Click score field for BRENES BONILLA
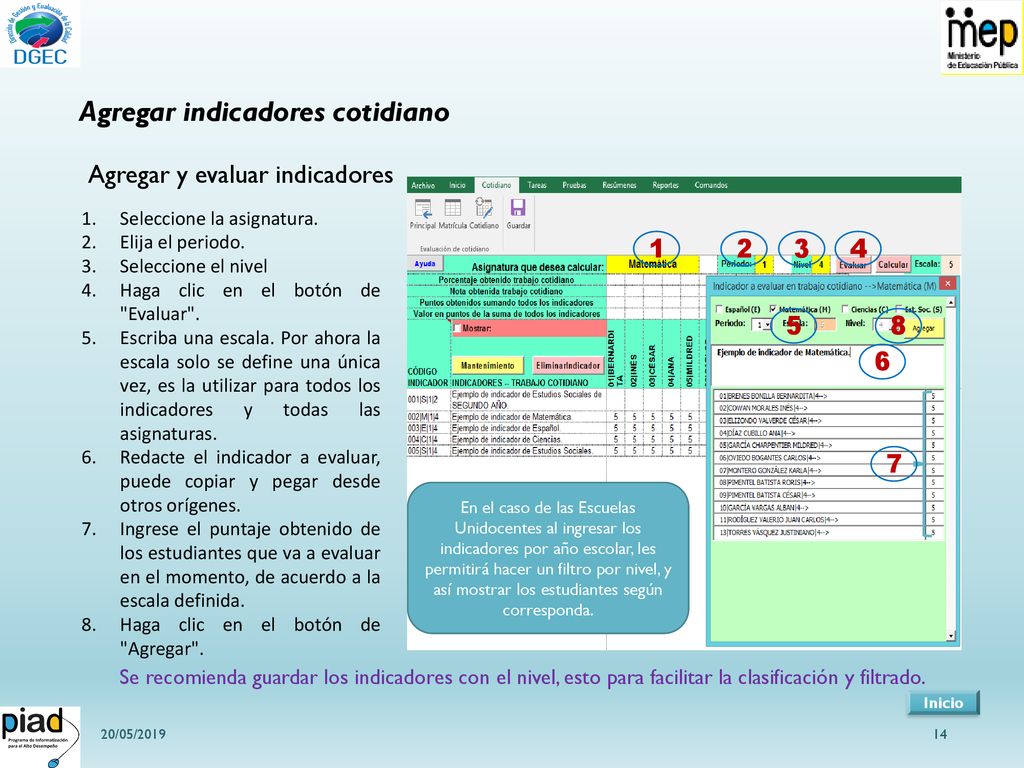1024x768 pixels. click(934, 396)
